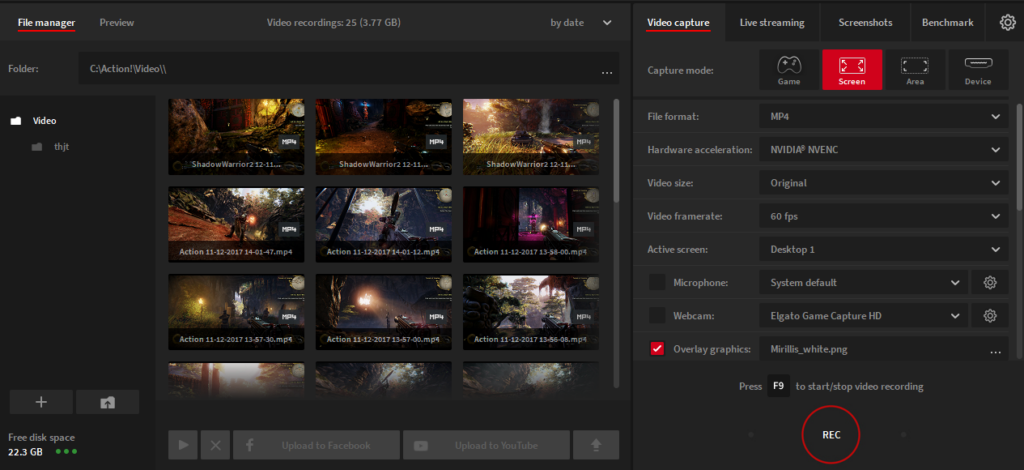Play the selected recording
The image size is (1024, 470).
coord(183,445)
